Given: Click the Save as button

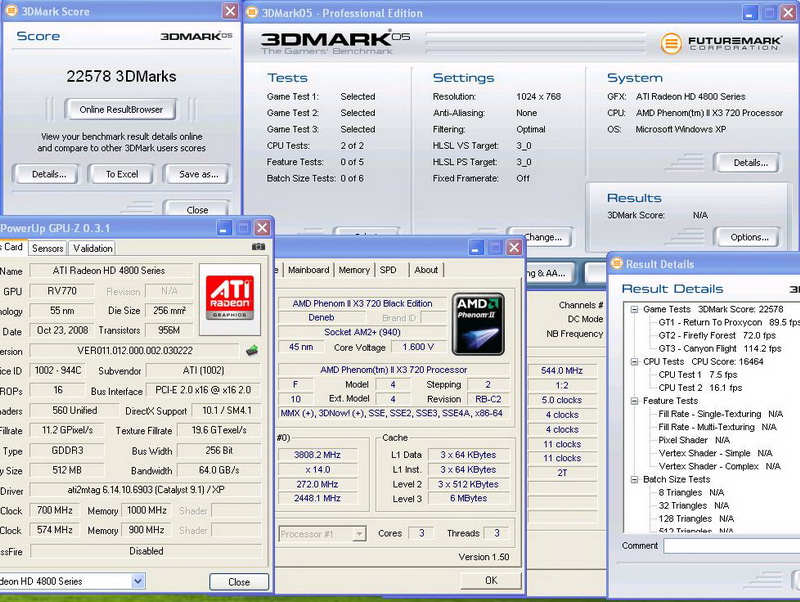Looking at the screenshot, I should pos(198,174).
